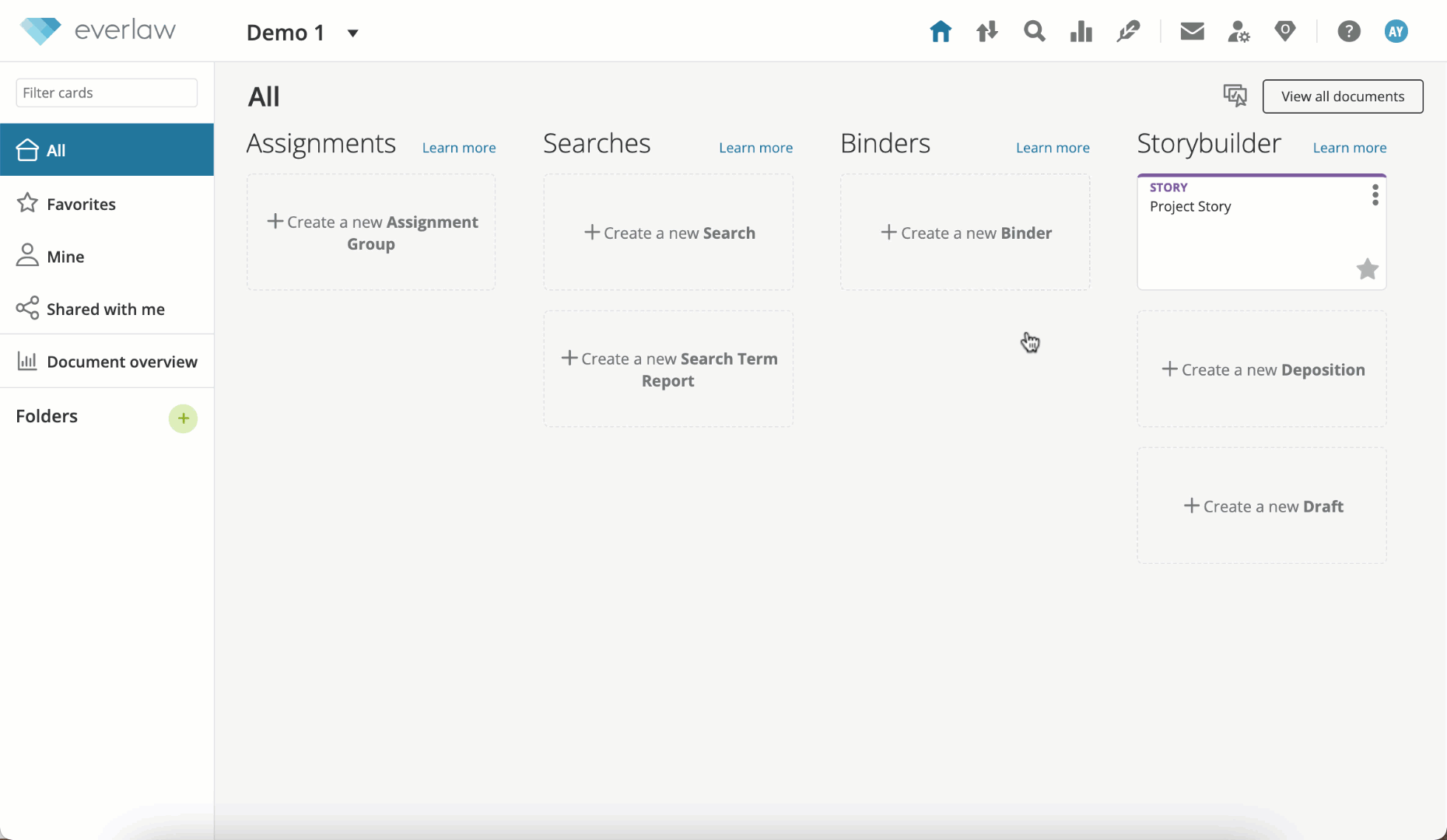Open Document overview in the sidebar
The width and height of the screenshot is (1447, 840).
point(107,362)
